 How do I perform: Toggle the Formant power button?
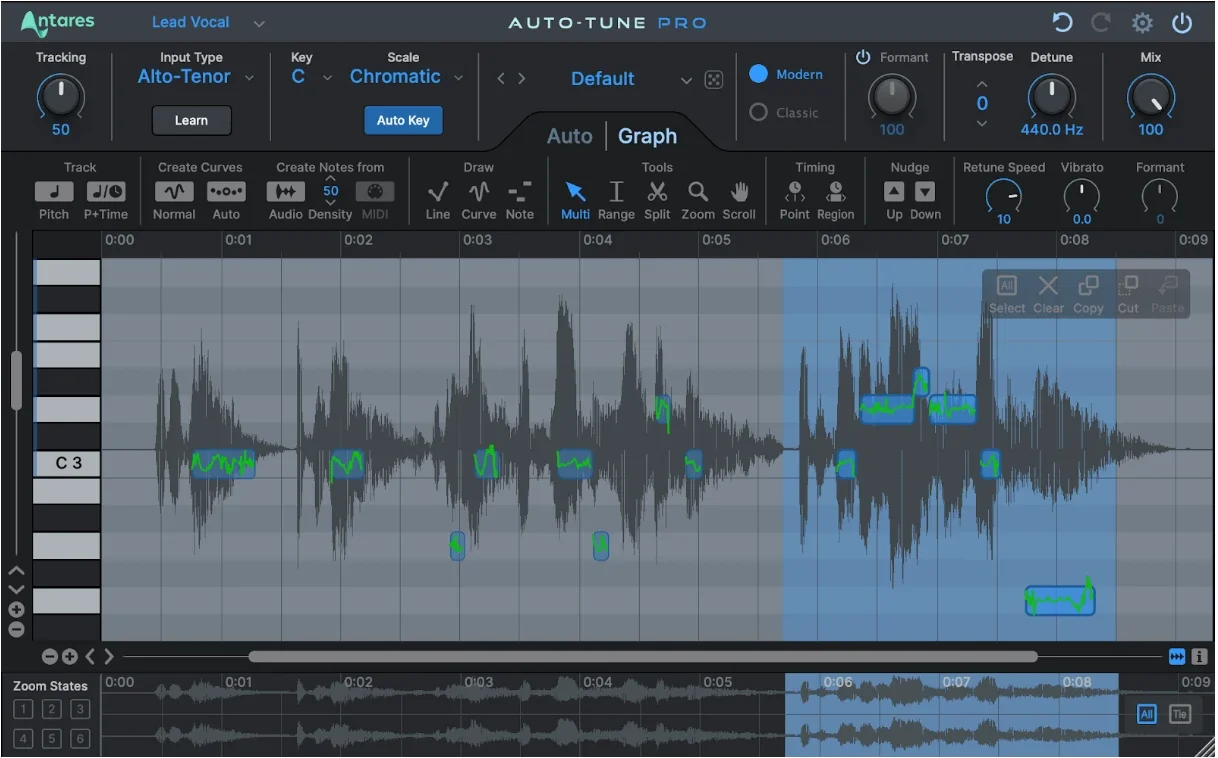click(863, 57)
